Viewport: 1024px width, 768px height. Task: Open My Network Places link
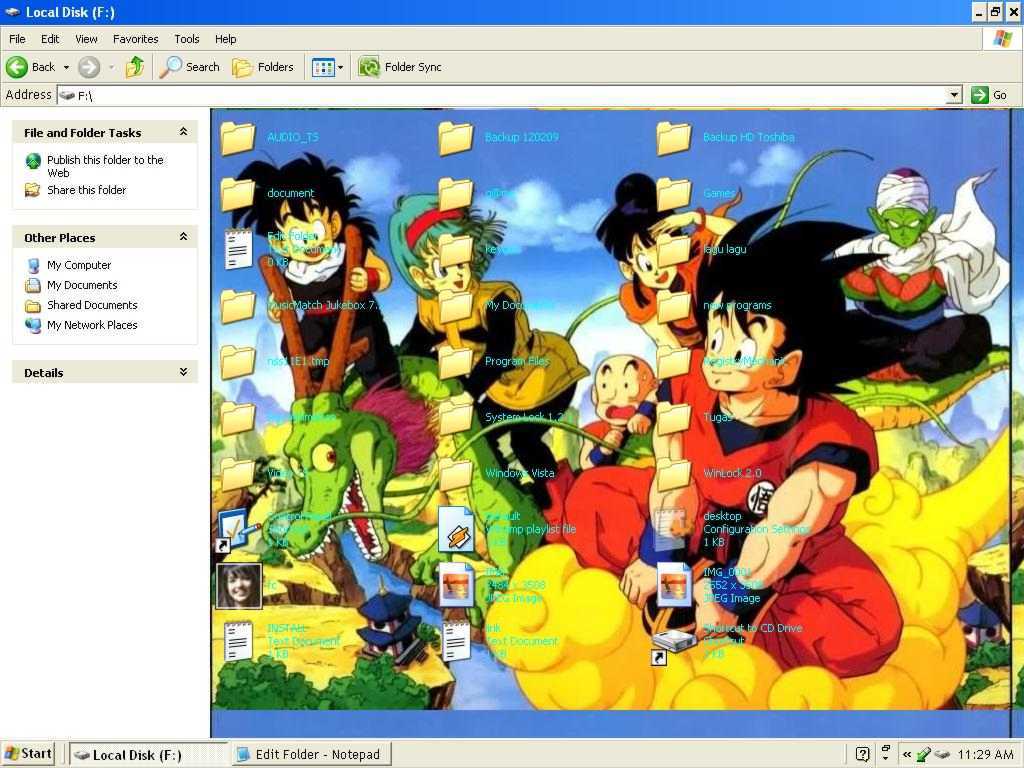pos(92,325)
